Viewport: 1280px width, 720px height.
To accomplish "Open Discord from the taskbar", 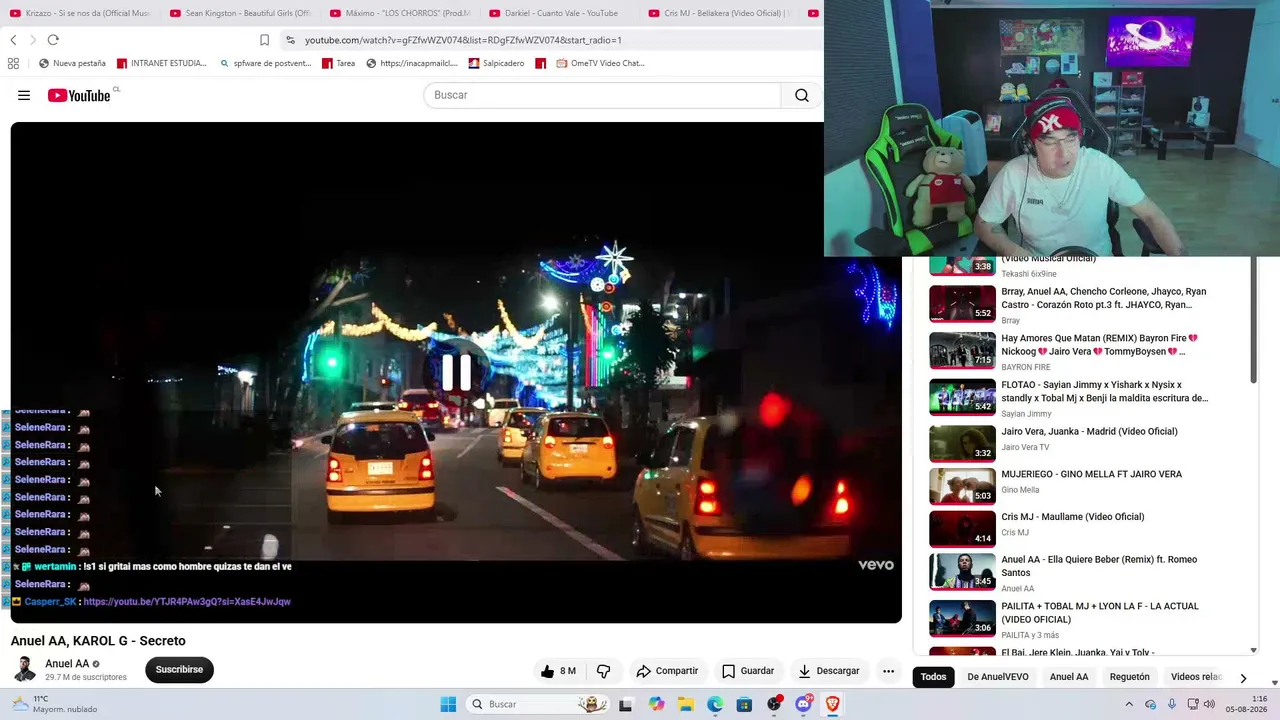I will click(x=803, y=704).
